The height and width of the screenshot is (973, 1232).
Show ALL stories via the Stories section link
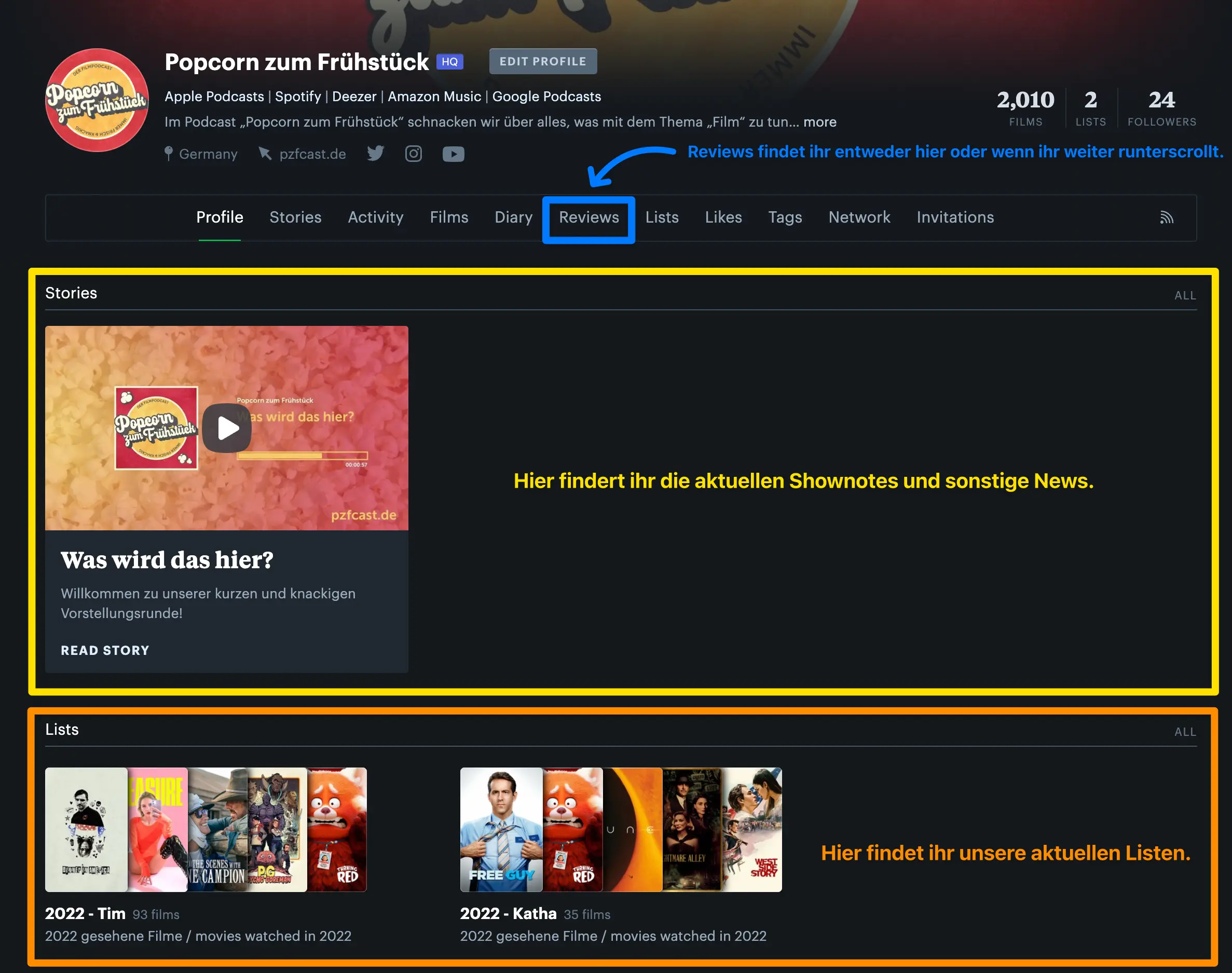pyautogui.click(x=1185, y=295)
